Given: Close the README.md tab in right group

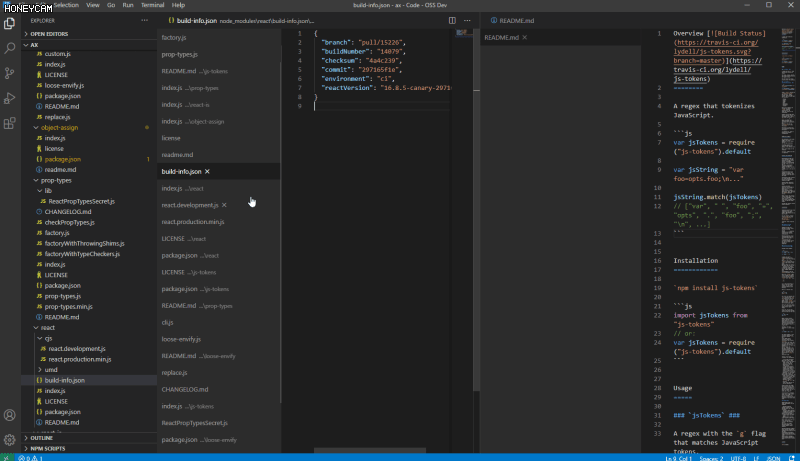Looking at the screenshot, I should (524, 37).
